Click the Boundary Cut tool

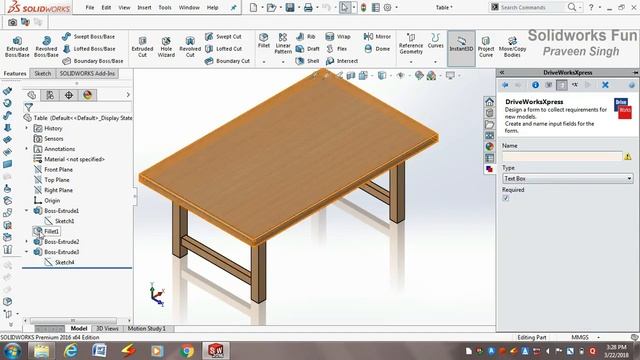click(227, 61)
